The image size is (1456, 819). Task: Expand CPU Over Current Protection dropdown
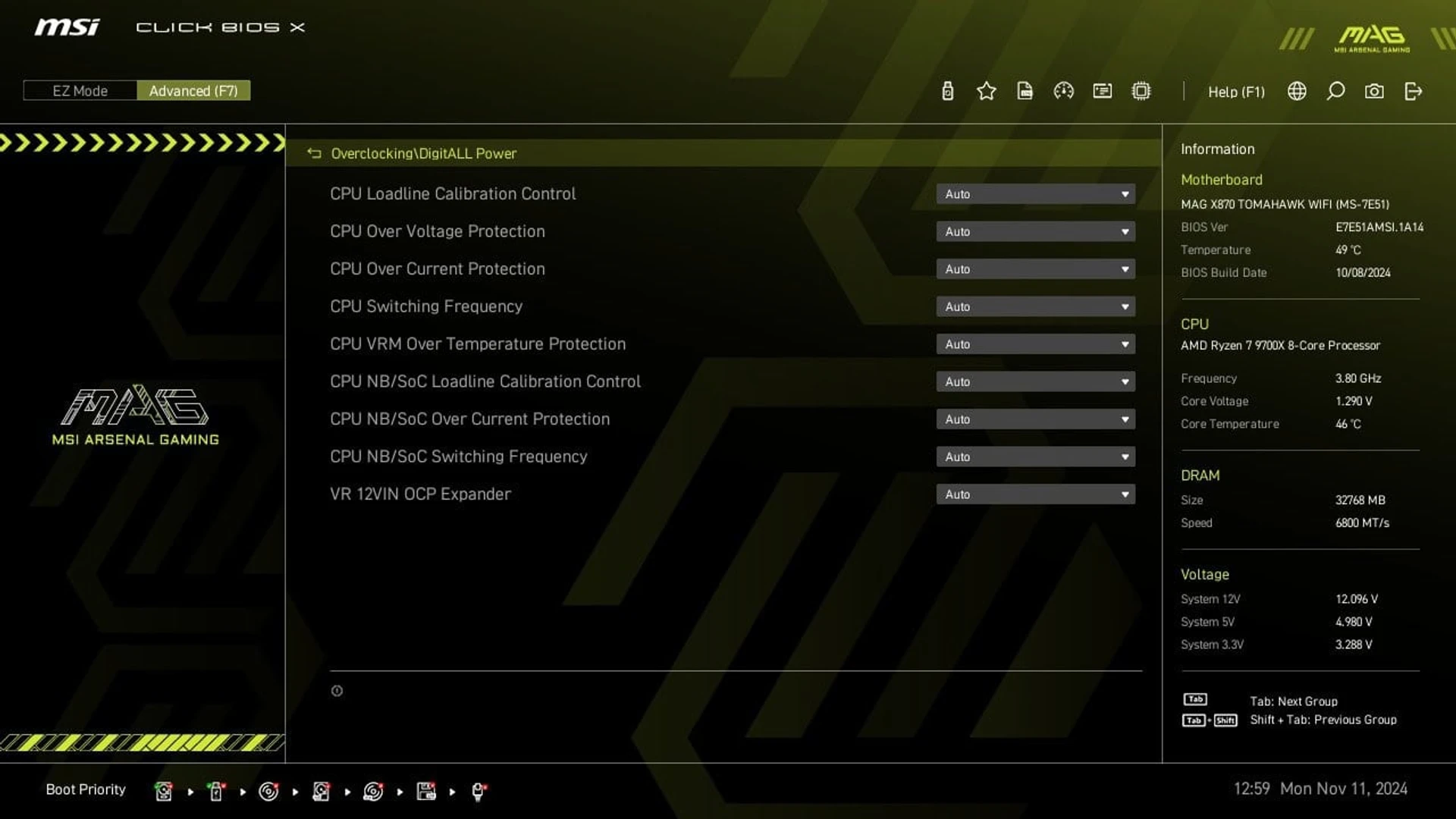pos(1035,269)
